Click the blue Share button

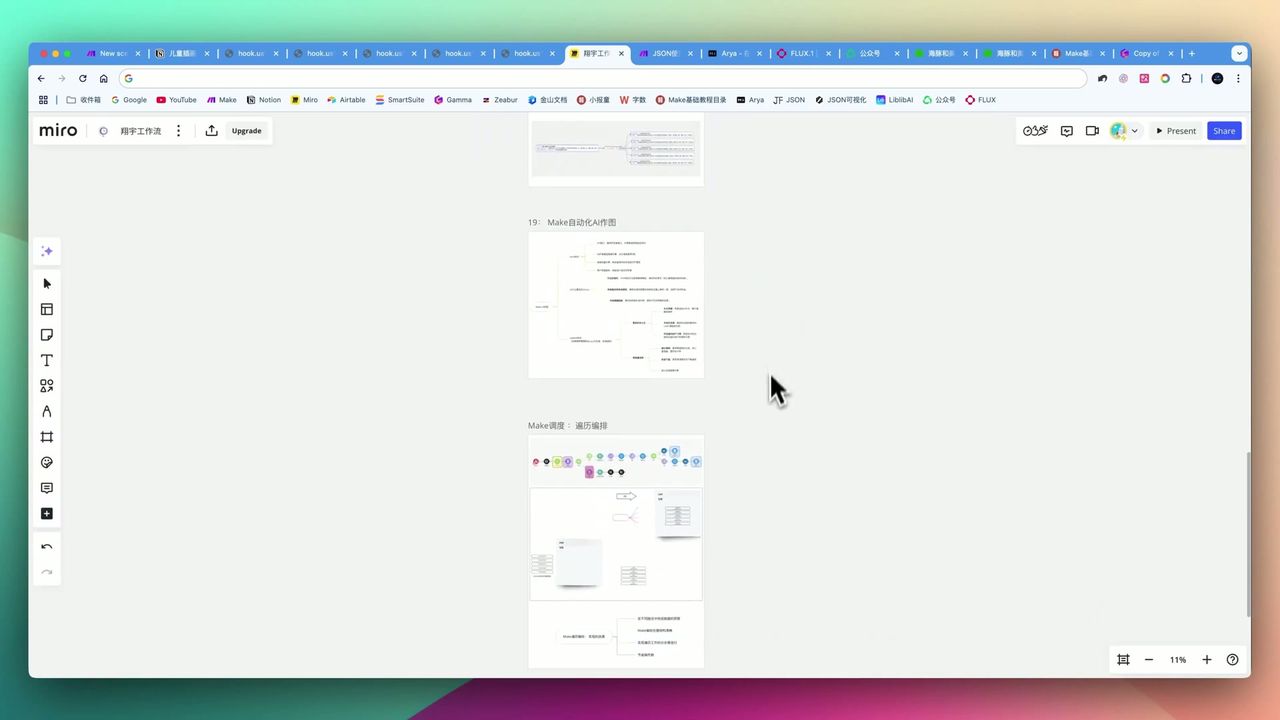[1224, 131]
